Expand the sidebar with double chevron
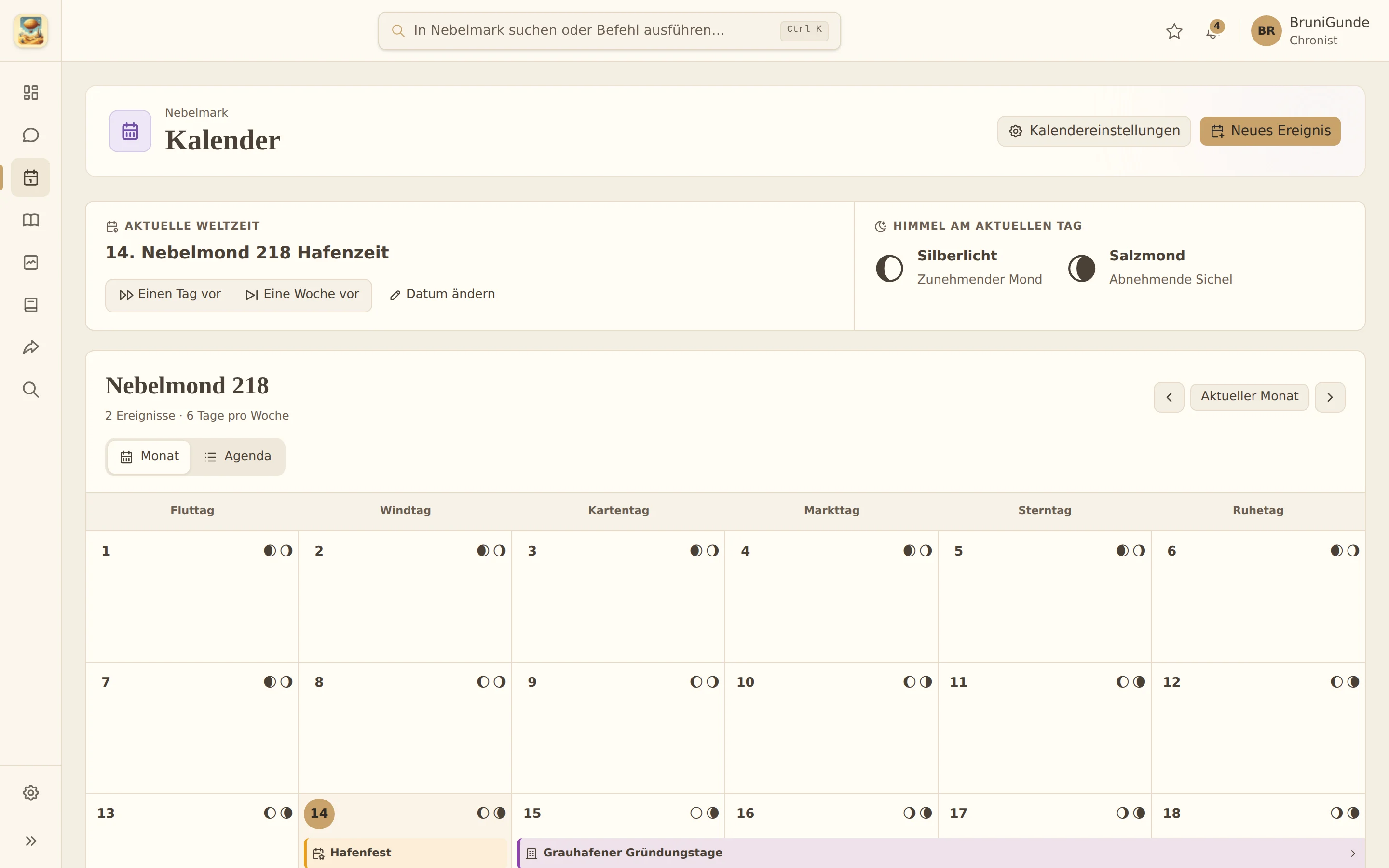Viewport: 1389px width, 868px height. coord(30,841)
